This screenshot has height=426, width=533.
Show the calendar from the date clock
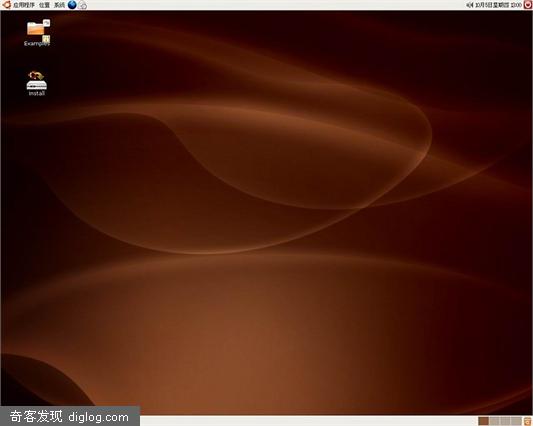pos(498,5)
